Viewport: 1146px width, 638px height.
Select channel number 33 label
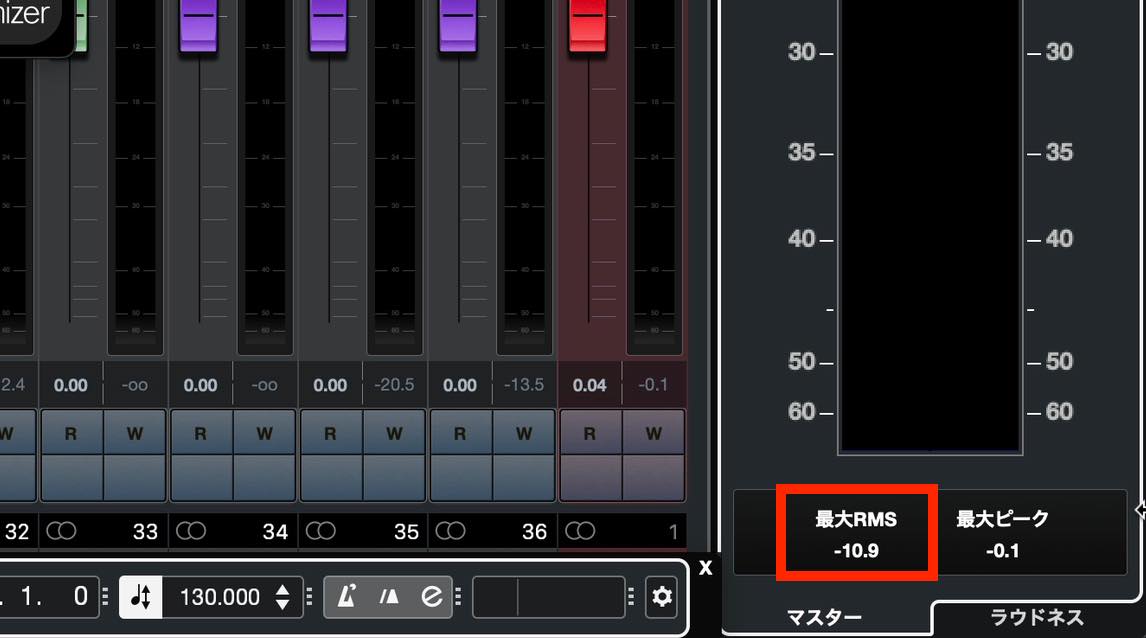(145, 531)
